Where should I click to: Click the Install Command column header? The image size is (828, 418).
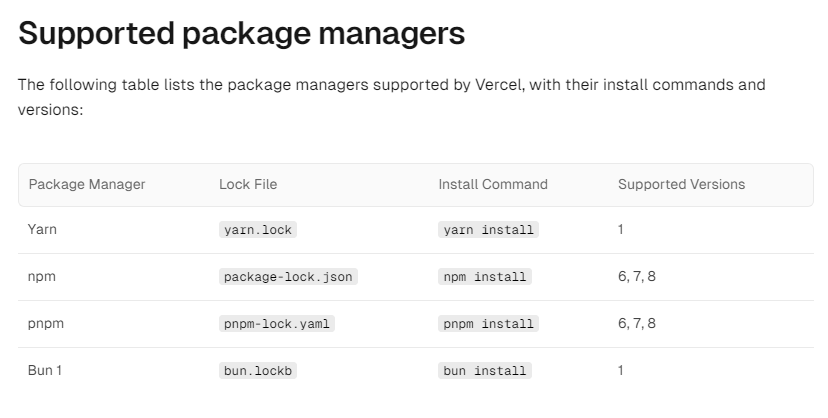493,184
